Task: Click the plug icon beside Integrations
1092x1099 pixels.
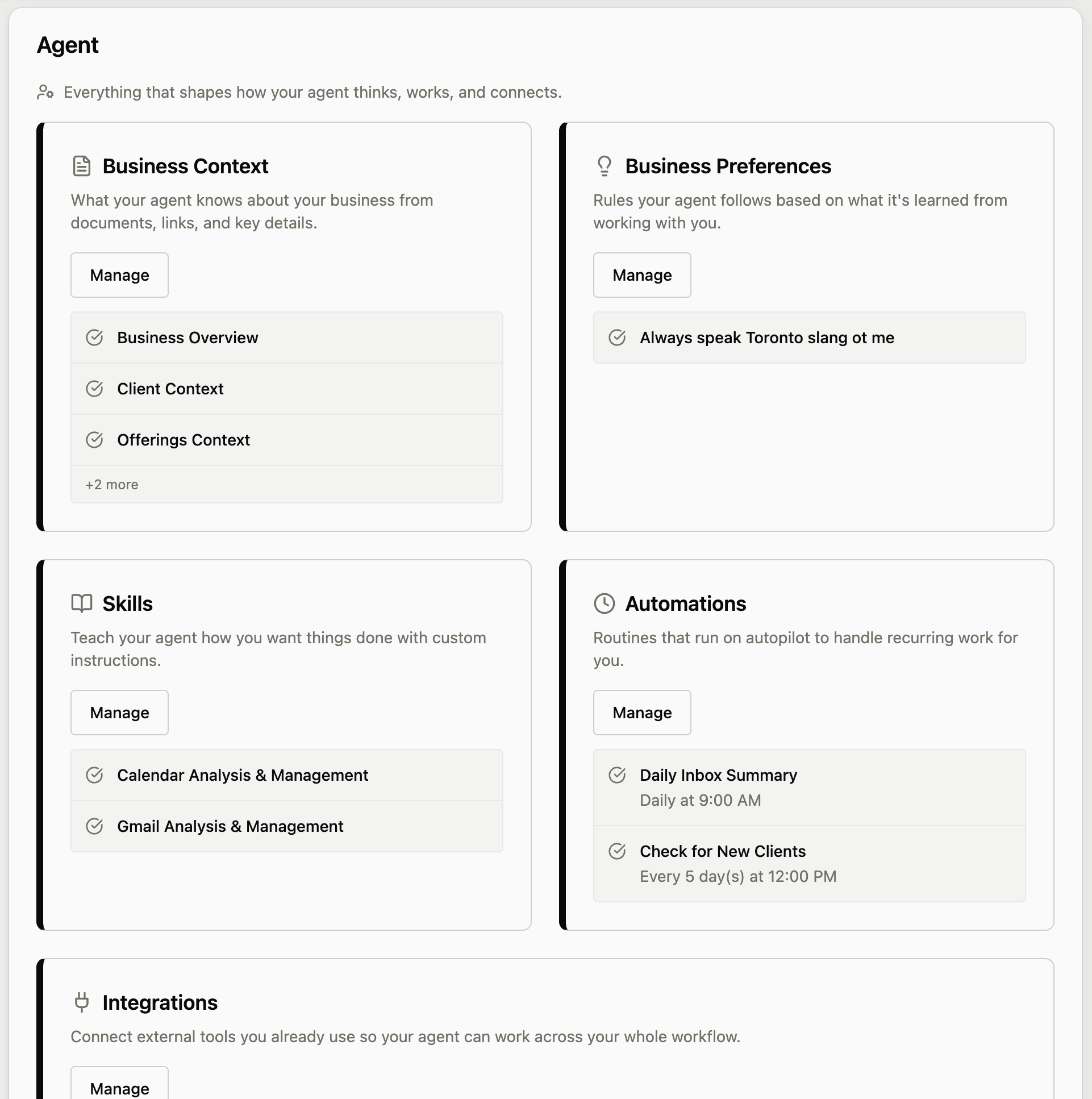Action: [x=81, y=1002]
